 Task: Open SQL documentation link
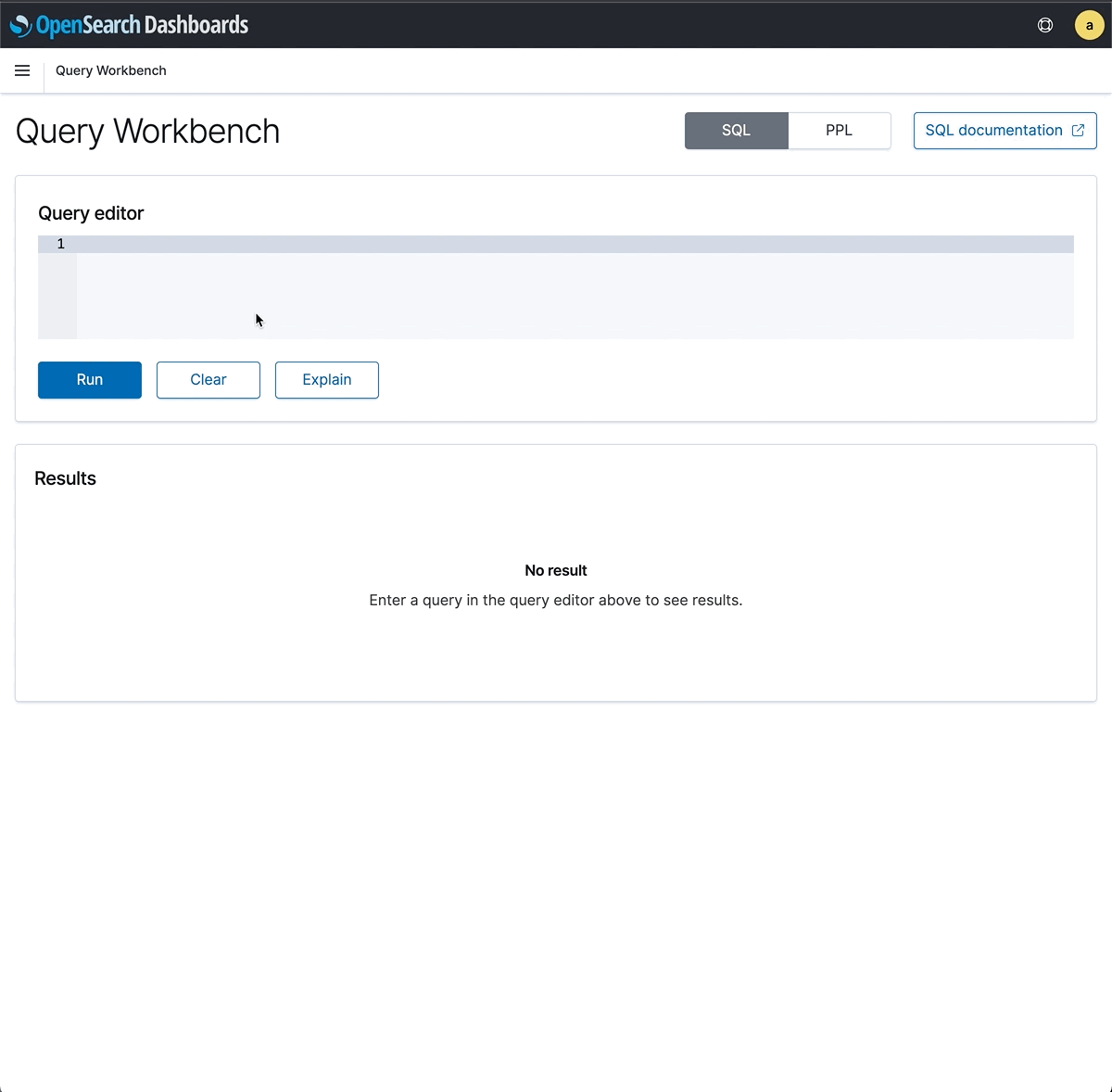(x=1005, y=131)
